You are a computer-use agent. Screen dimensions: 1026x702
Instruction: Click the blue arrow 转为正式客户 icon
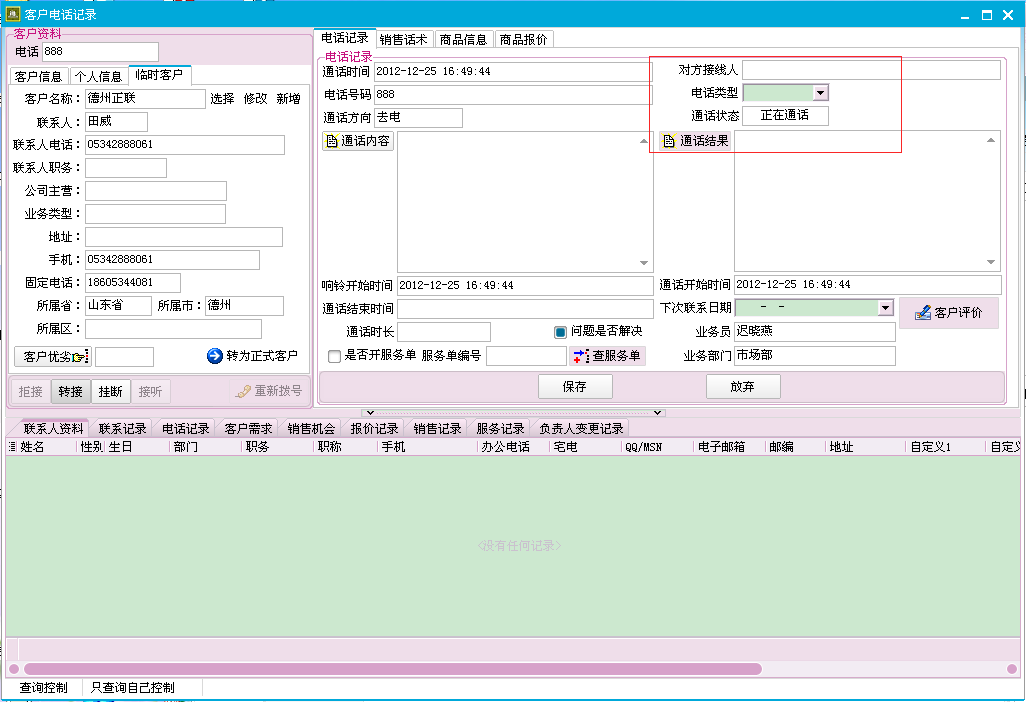[x=215, y=356]
